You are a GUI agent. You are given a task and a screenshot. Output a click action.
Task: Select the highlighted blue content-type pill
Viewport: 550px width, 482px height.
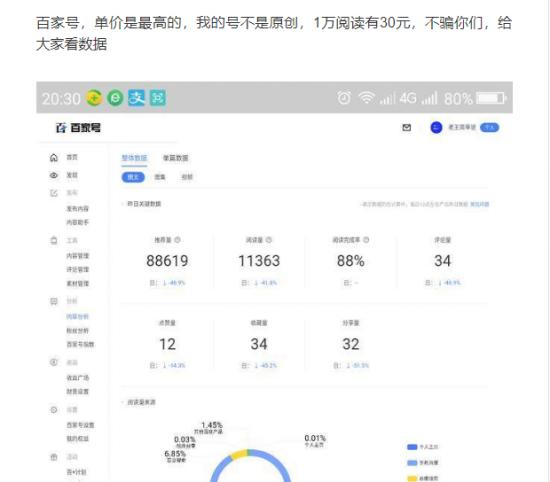pyautogui.click(x=133, y=177)
